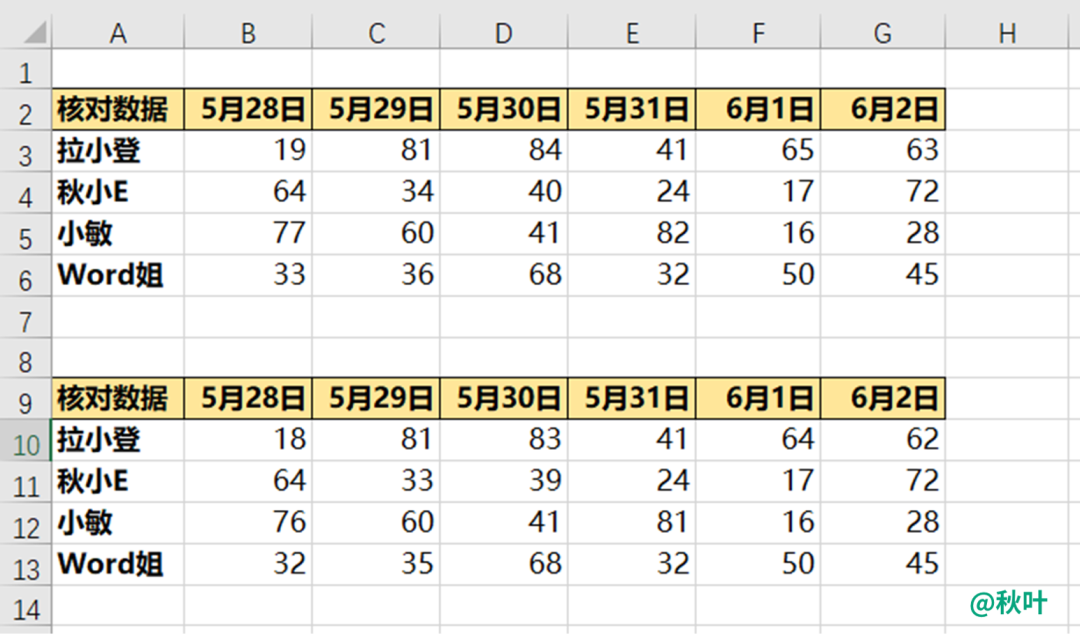Select row 12 header
Image resolution: width=1080 pixels, height=635 pixels.
pos(25,523)
